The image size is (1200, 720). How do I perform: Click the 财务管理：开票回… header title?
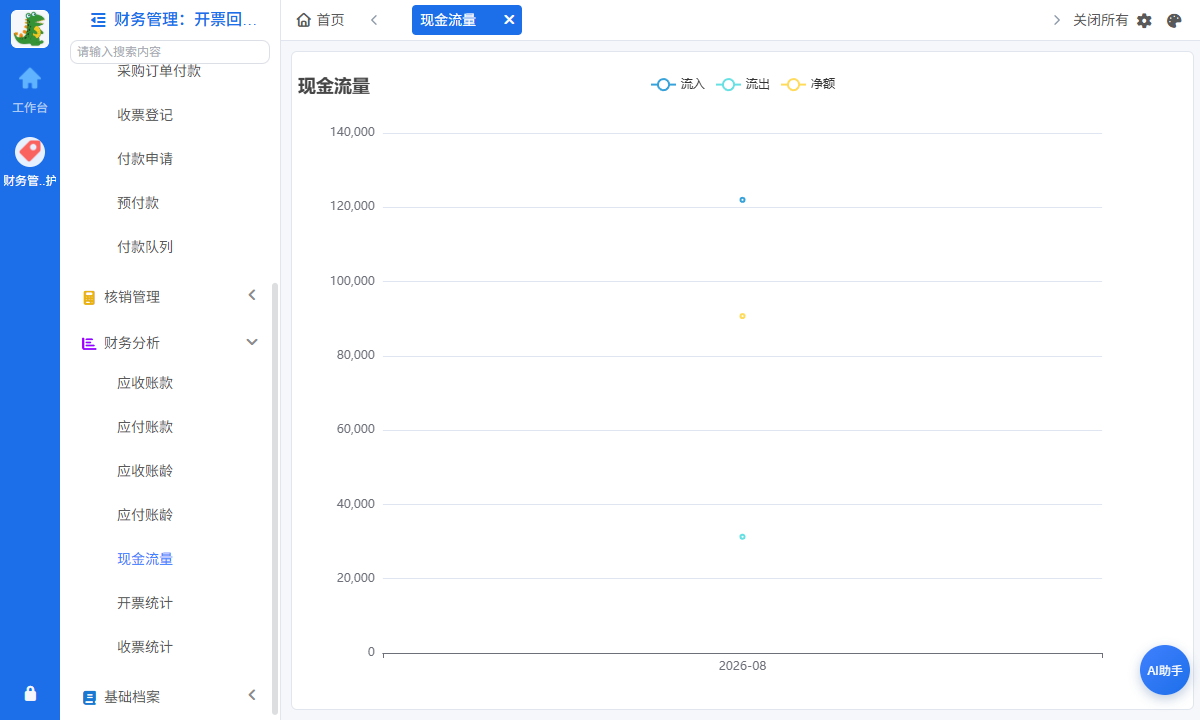coord(186,19)
